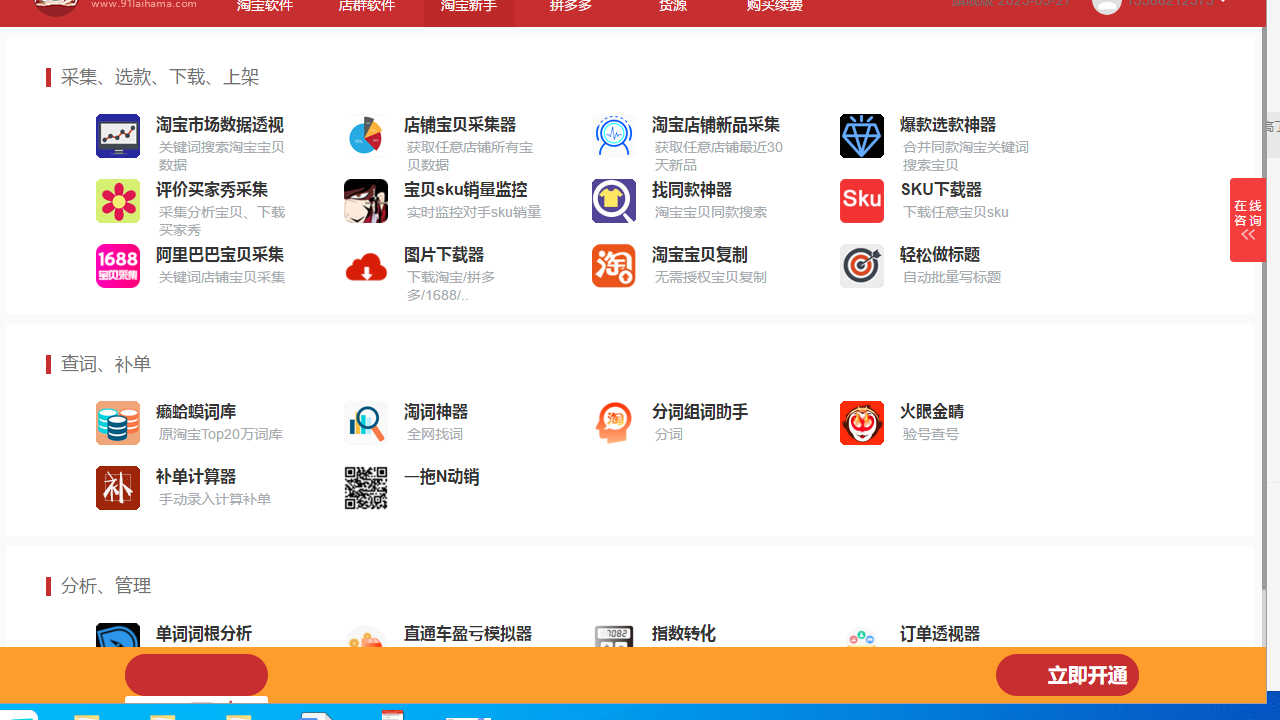
Task: Click the 一拖N动销 QR code
Action: [366, 488]
